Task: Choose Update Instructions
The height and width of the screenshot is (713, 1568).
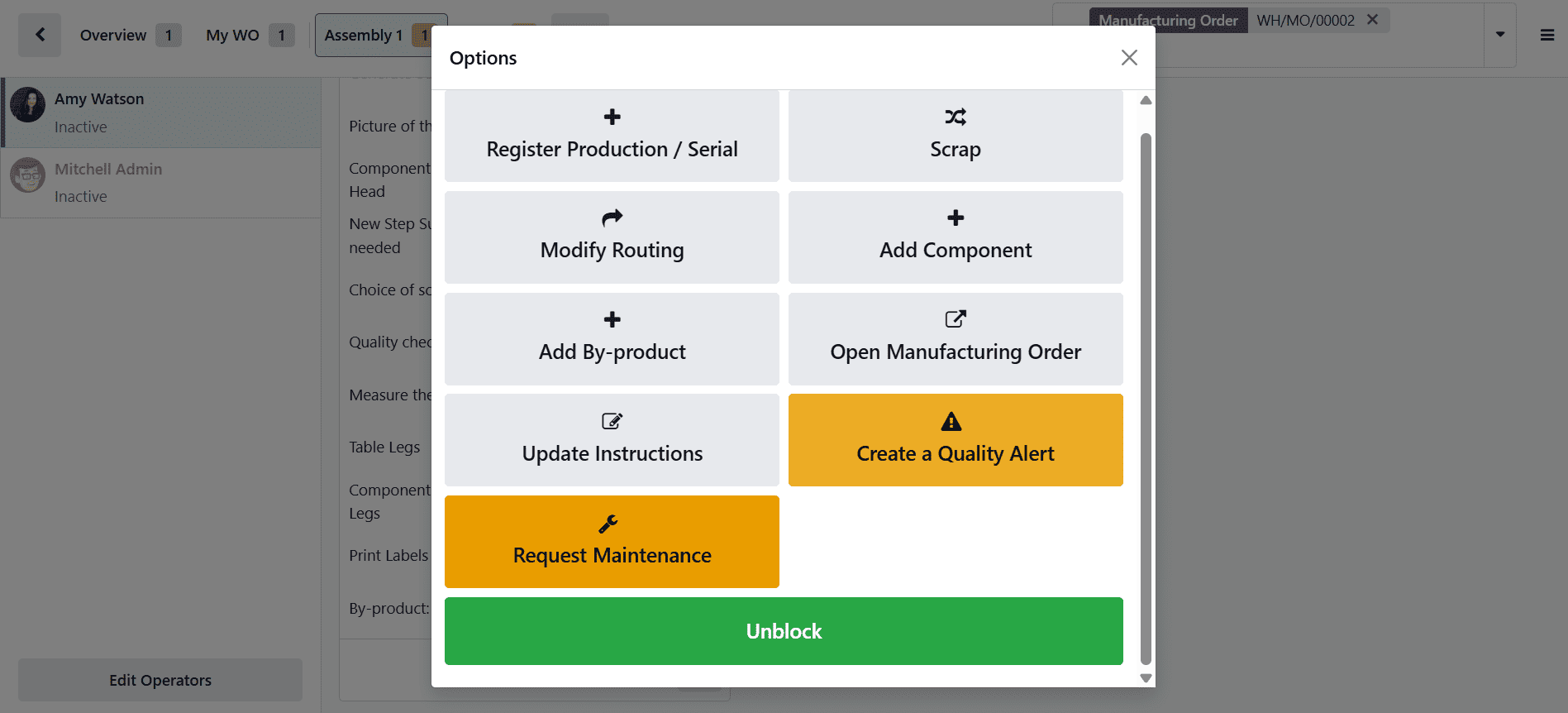Action: pyautogui.click(x=612, y=440)
